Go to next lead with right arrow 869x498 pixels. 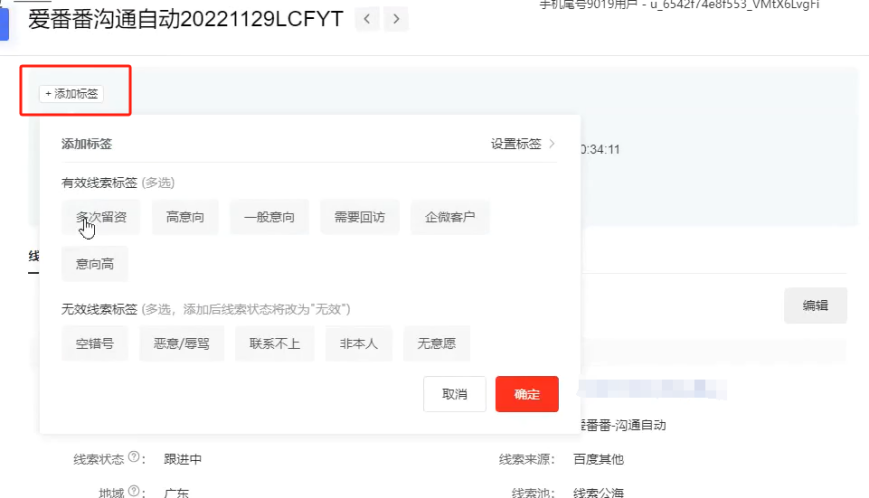[x=397, y=18]
